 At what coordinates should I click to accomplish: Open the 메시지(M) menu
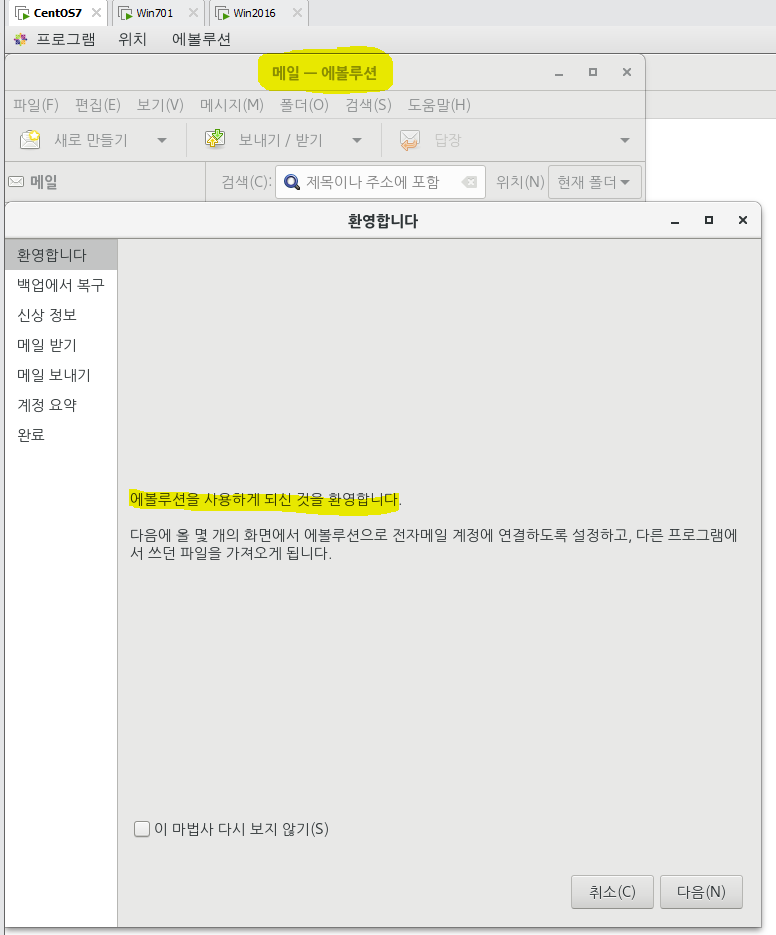click(232, 105)
